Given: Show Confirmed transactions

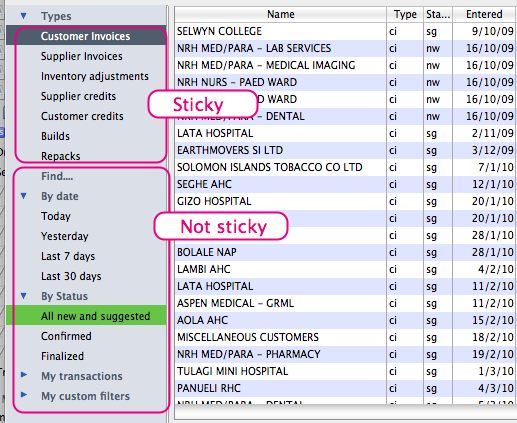Looking at the screenshot, I should (x=86, y=336).
